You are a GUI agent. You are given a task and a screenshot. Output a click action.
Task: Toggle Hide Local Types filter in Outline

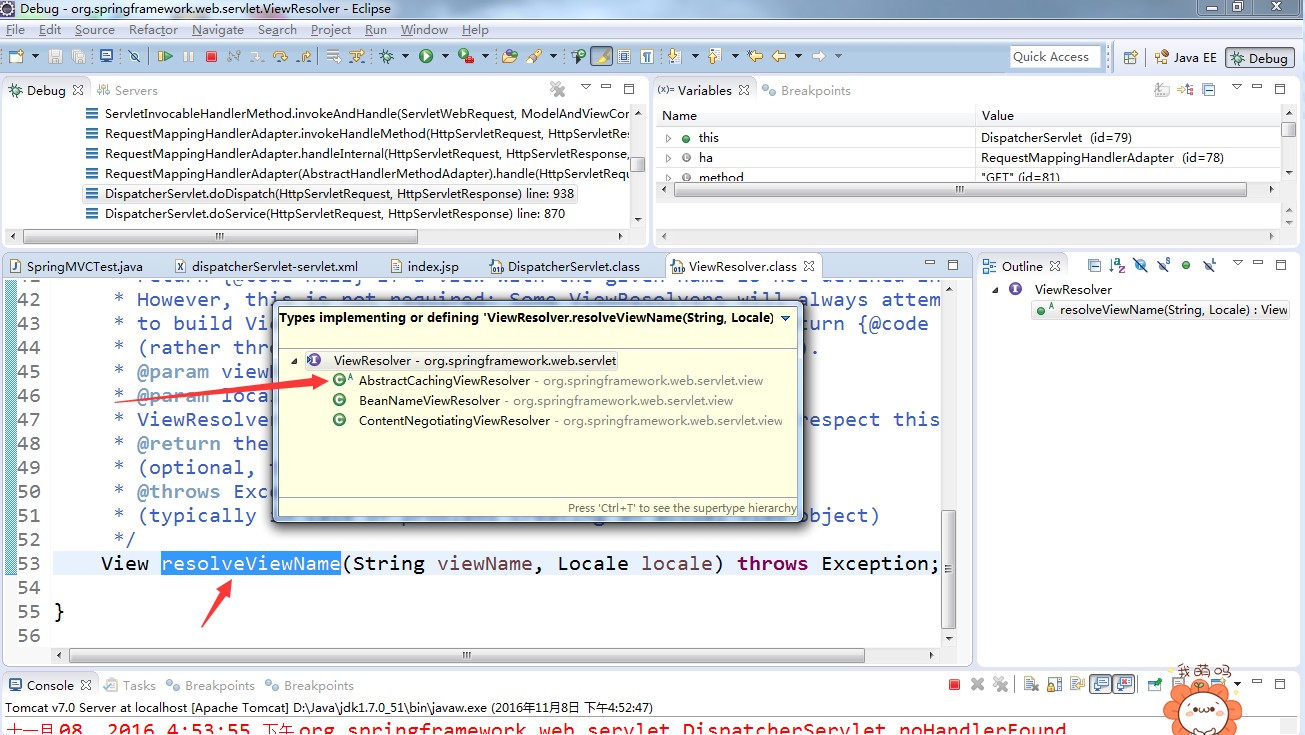coord(1210,266)
